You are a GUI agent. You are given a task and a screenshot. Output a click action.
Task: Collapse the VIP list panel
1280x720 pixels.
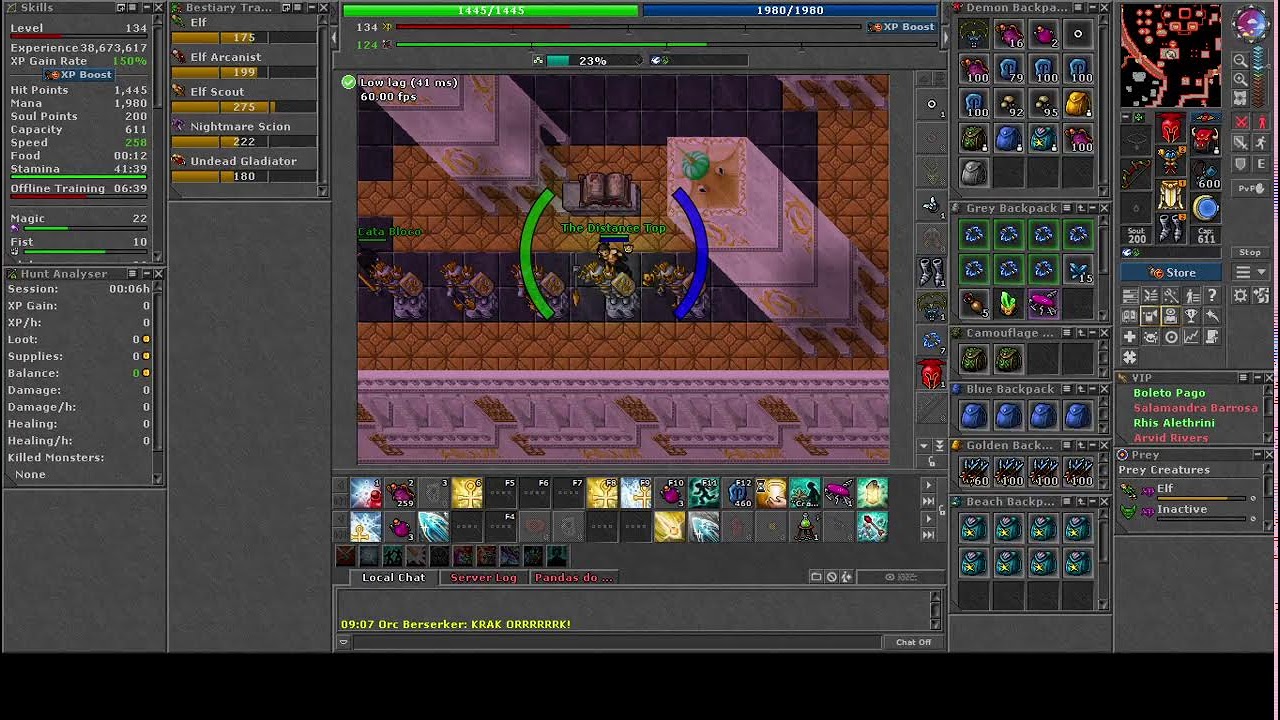(1257, 378)
